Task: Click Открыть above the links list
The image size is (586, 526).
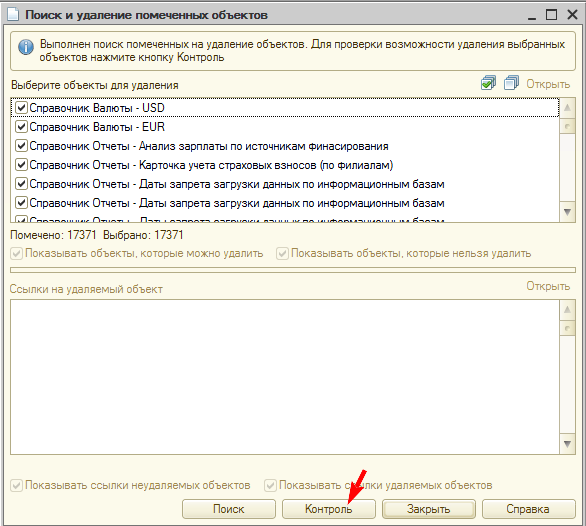Action: click(548, 286)
